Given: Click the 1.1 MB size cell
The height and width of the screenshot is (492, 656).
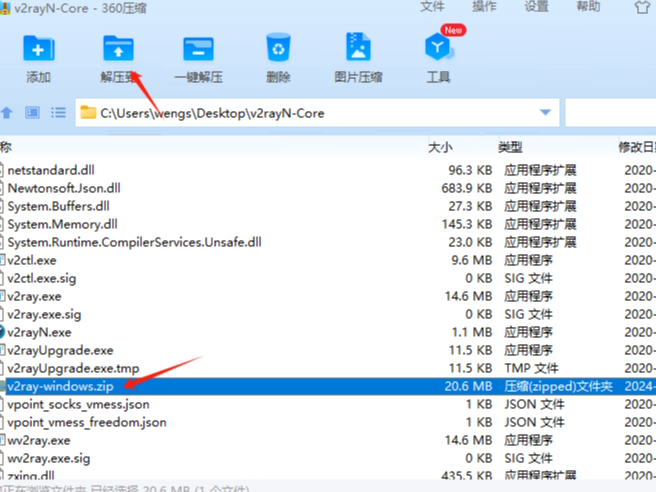Looking at the screenshot, I should click(x=472, y=332).
